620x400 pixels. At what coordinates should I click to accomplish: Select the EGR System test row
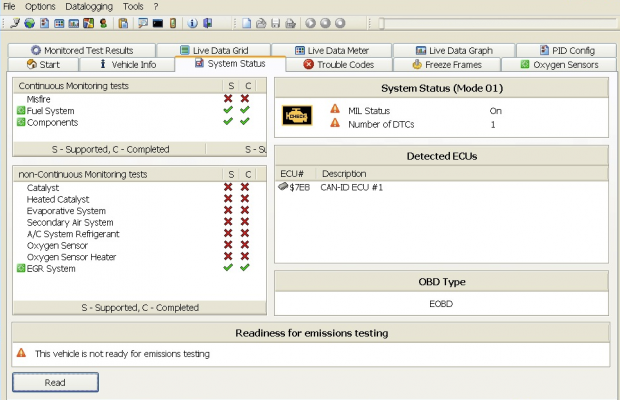50,268
